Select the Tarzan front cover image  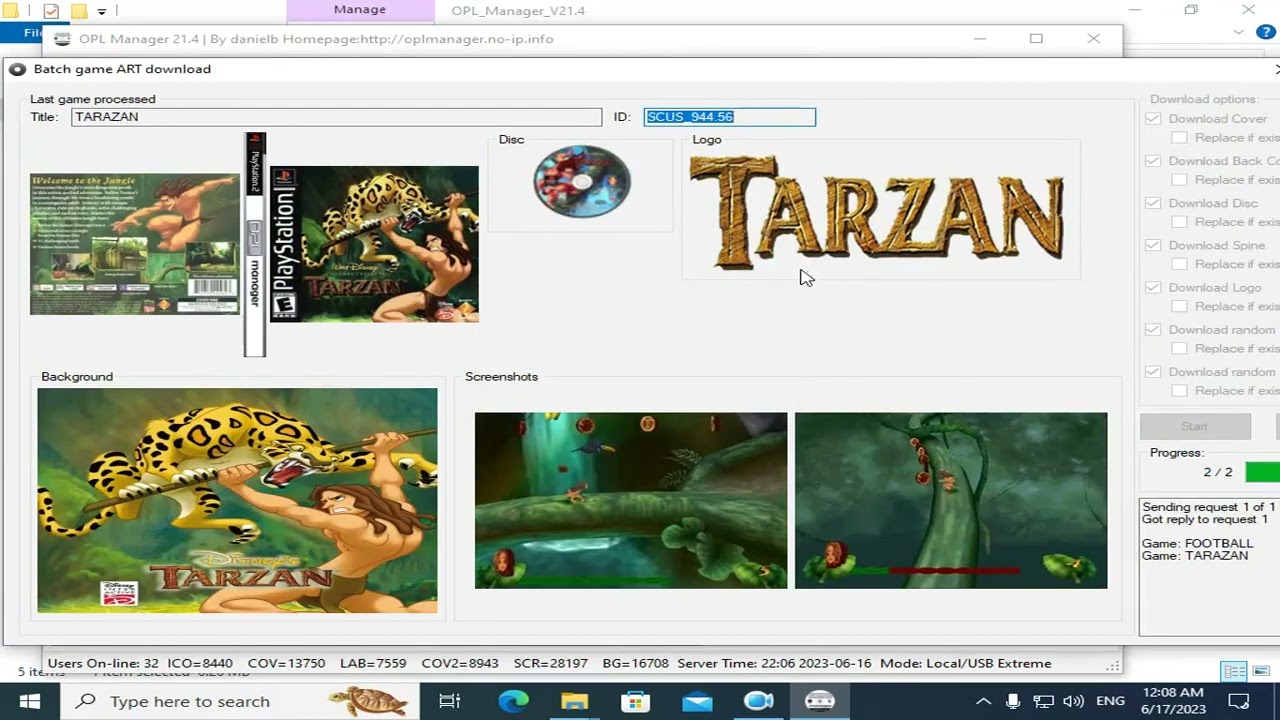(x=374, y=244)
